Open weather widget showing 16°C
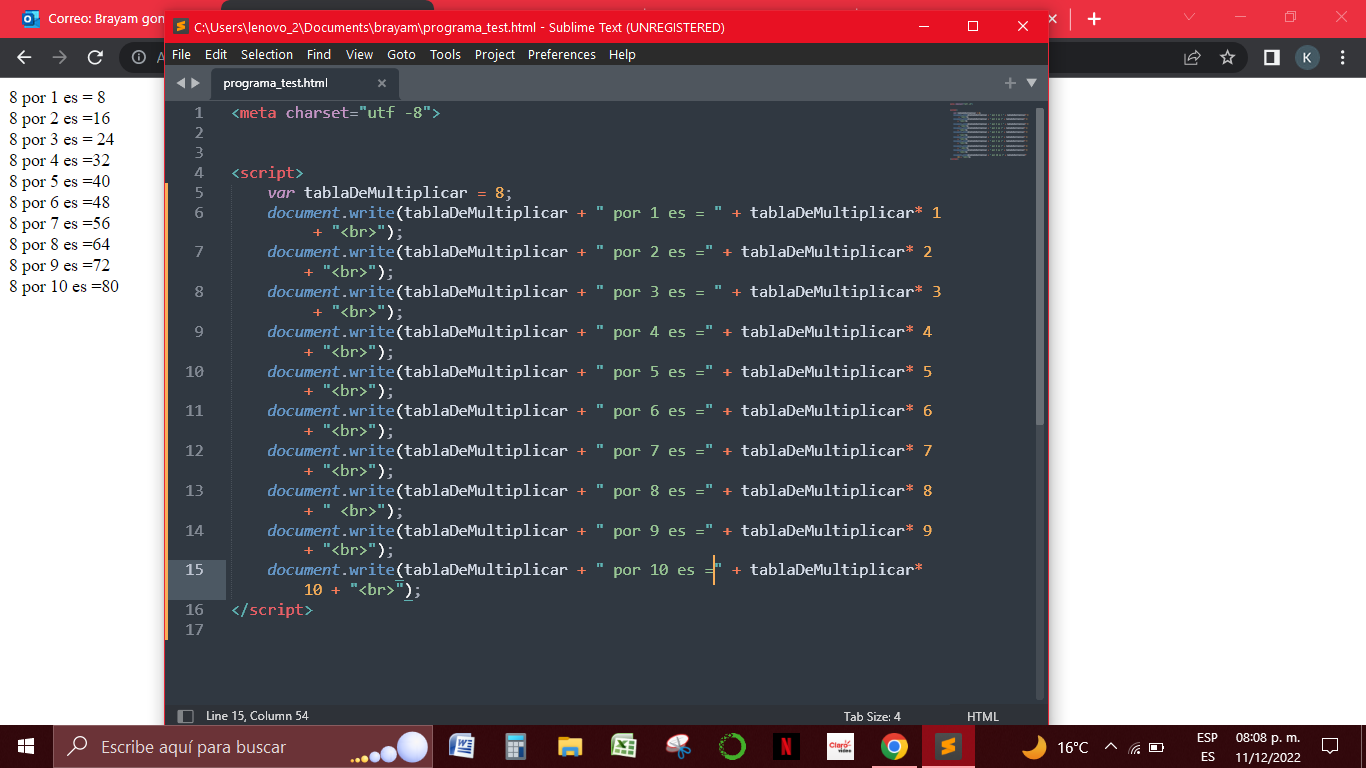 (1056, 747)
